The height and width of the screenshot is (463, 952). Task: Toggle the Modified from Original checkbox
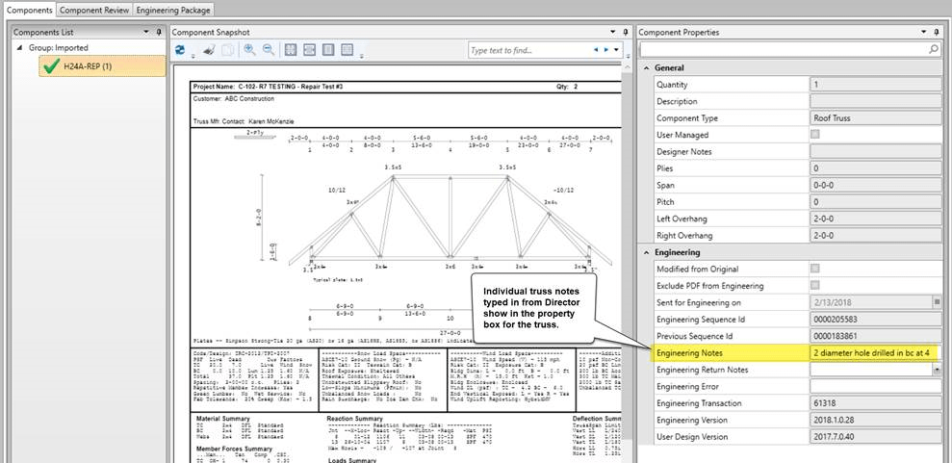[x=815, y=268]
